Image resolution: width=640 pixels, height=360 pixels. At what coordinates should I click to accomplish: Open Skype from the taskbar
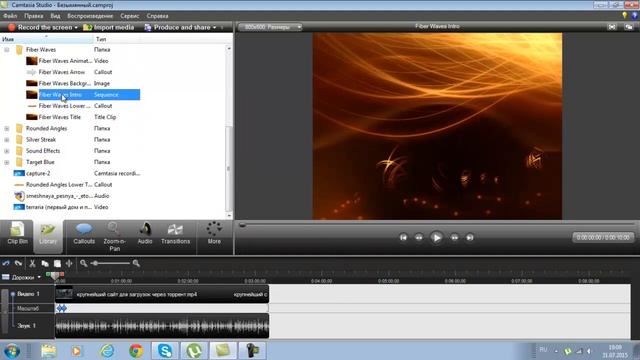[165, 351]
